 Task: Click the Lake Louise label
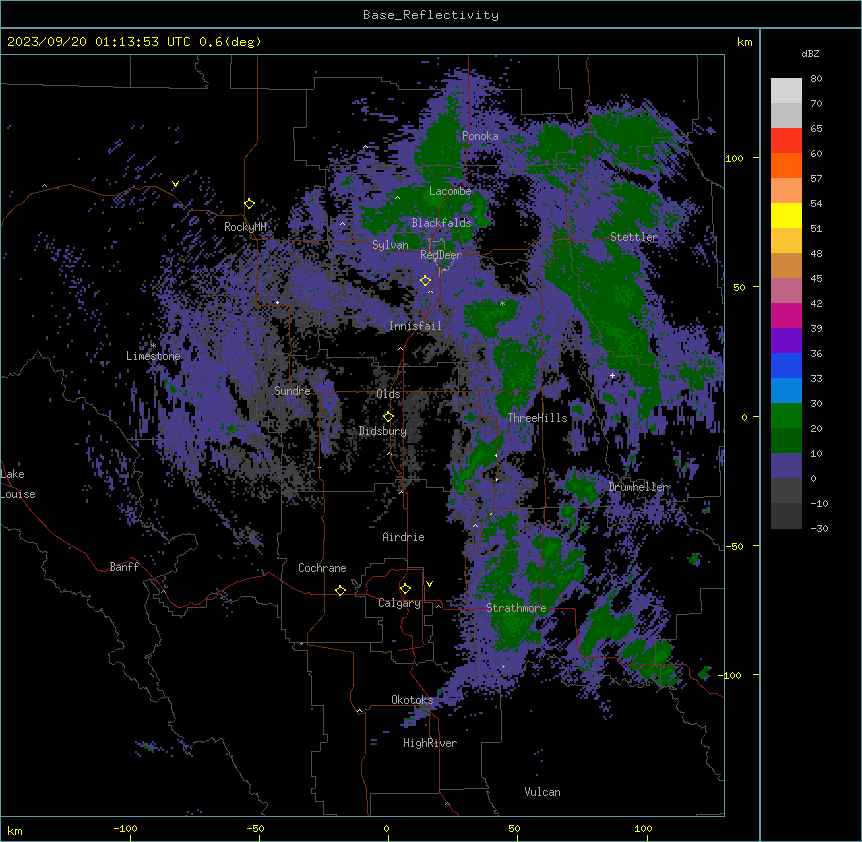tap(18, 484)
